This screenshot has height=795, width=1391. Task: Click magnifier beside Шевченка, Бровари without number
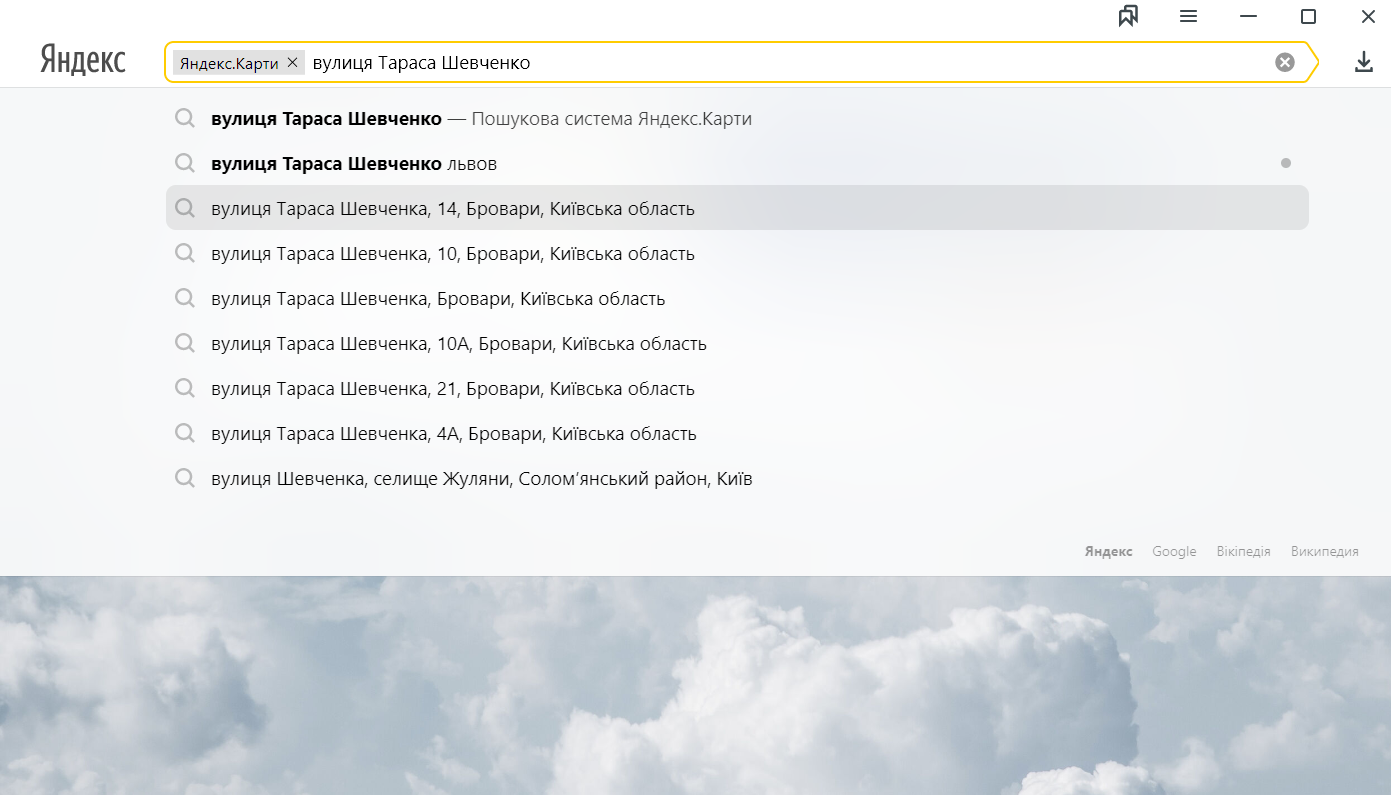(185, 298)
